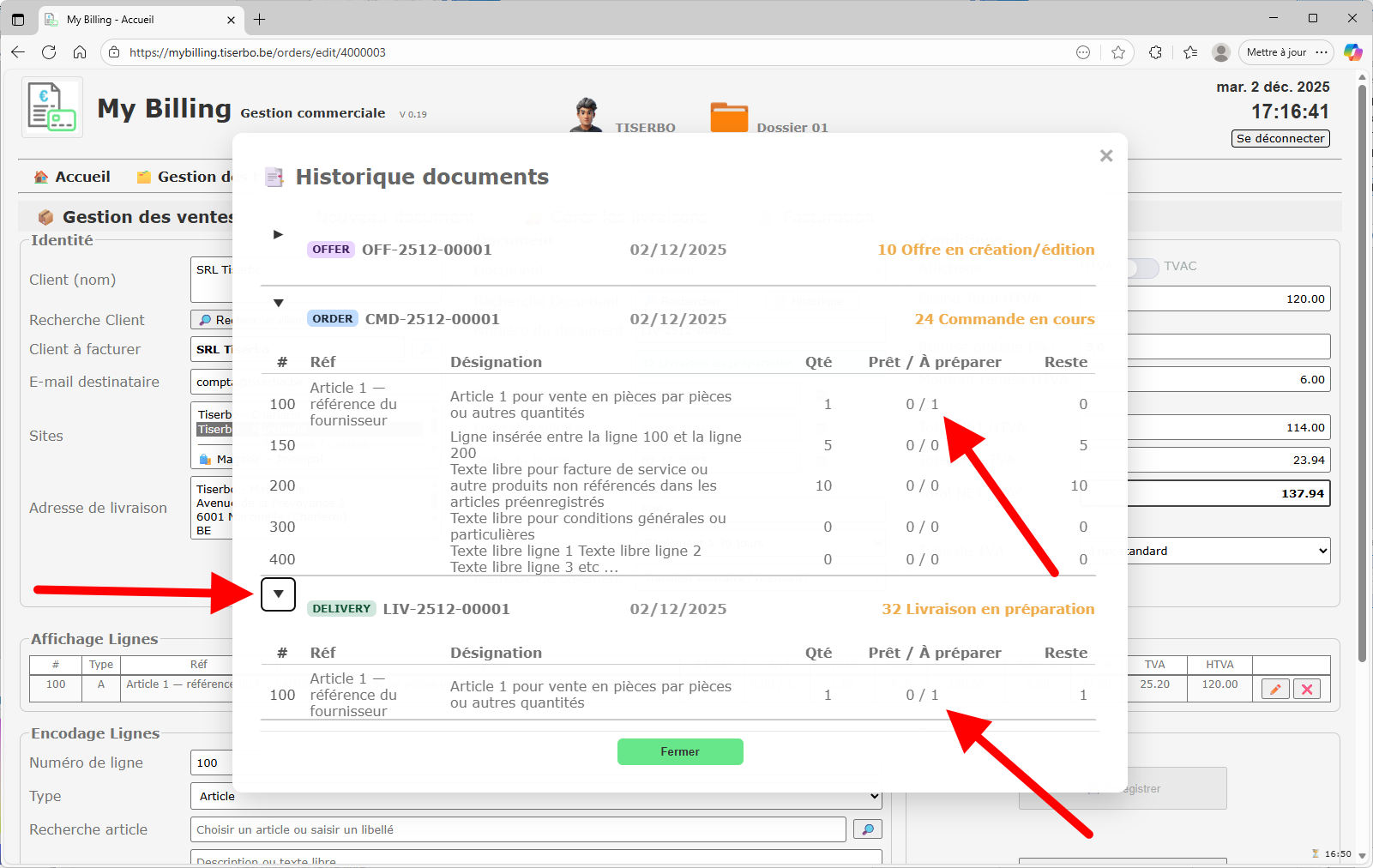Click the pencil edit icon for line 100
The width and height of the screenshot is (1373, 868).
[x=1275, y=689]
